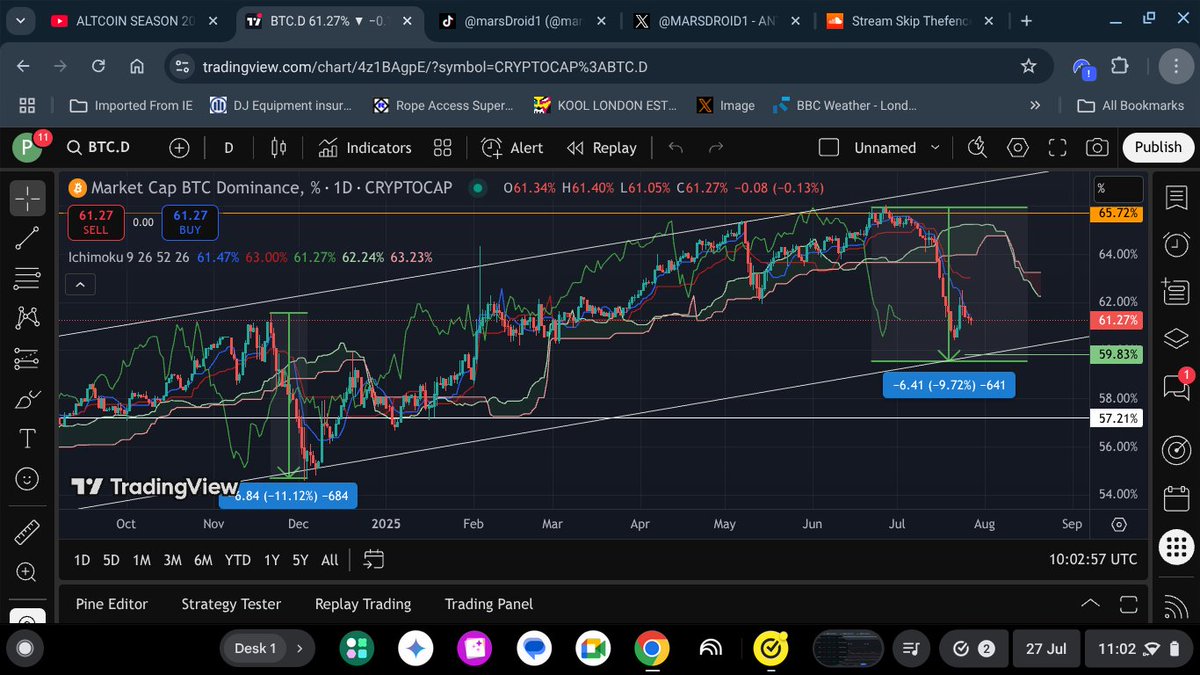This screenshot has width=1200, height=675.
Task: Redo the chart action
Action: [x=716, y=147]
